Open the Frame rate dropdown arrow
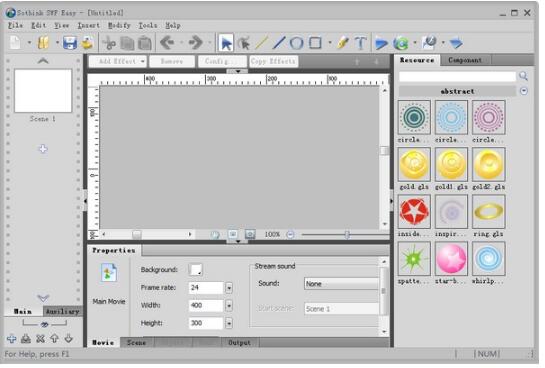 click(229, 288)
